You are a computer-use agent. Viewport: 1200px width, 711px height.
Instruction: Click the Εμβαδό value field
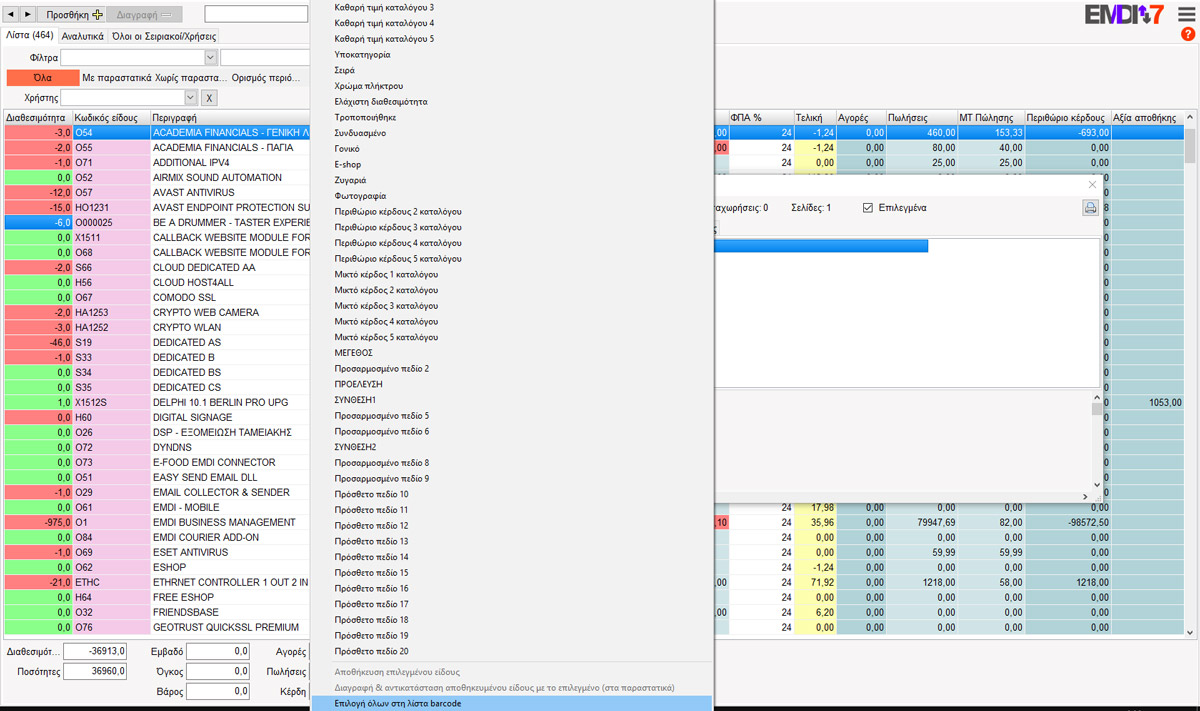(x=218, y=652)
